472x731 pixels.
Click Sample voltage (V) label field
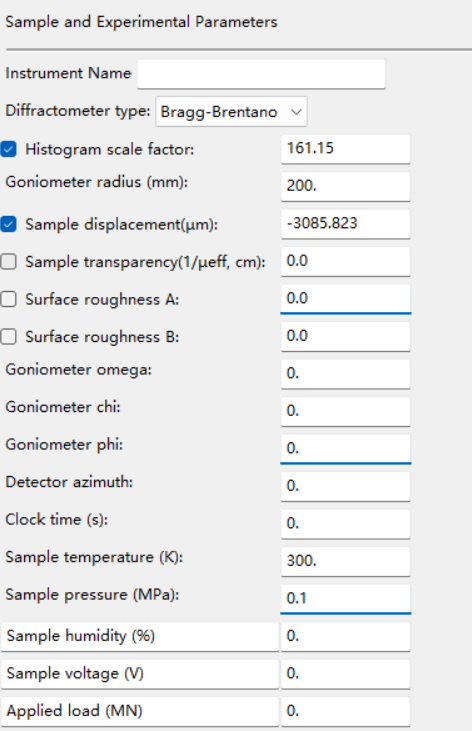point(140,674)
